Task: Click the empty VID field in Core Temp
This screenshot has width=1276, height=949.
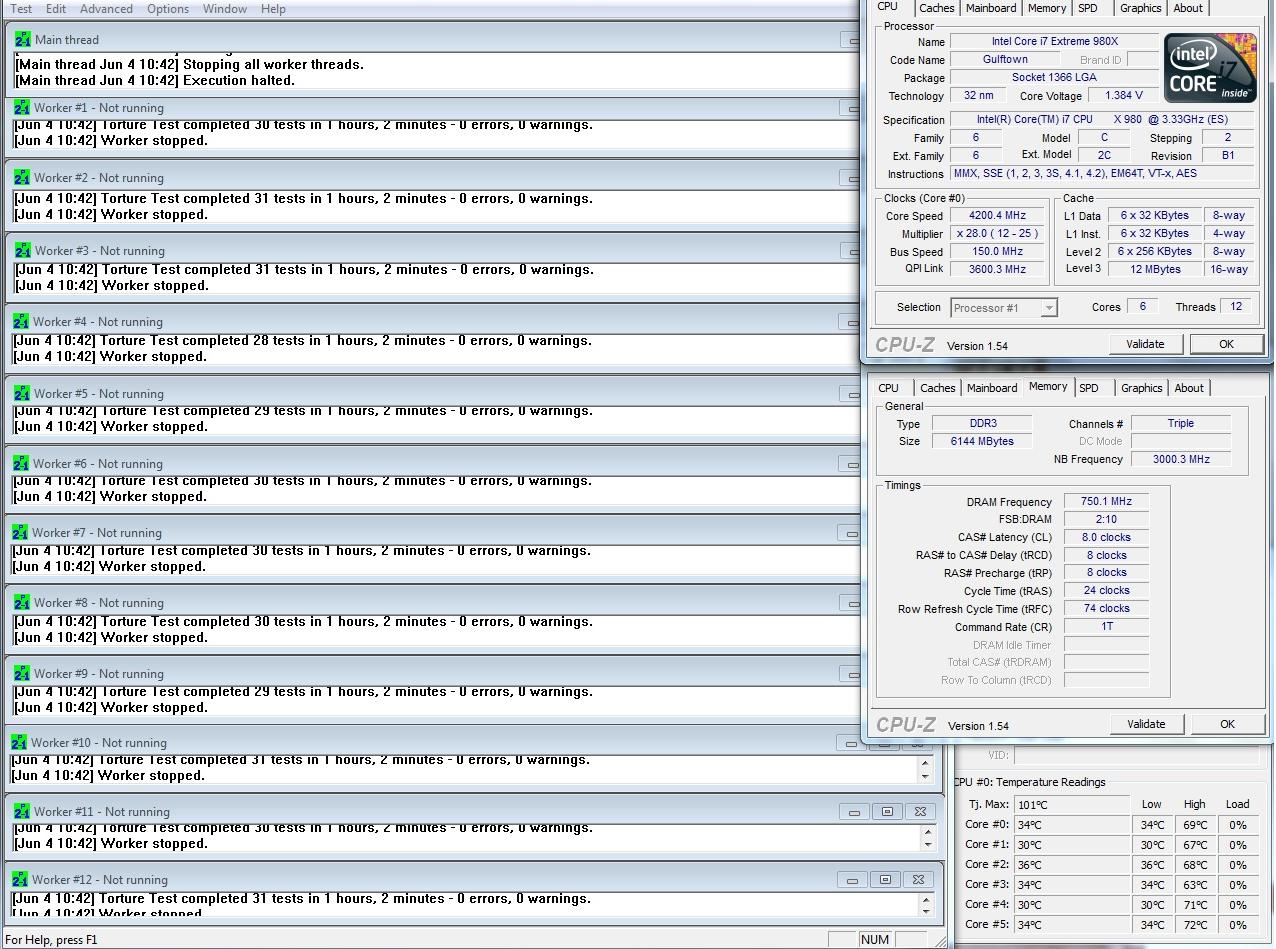Action: 1138,755
